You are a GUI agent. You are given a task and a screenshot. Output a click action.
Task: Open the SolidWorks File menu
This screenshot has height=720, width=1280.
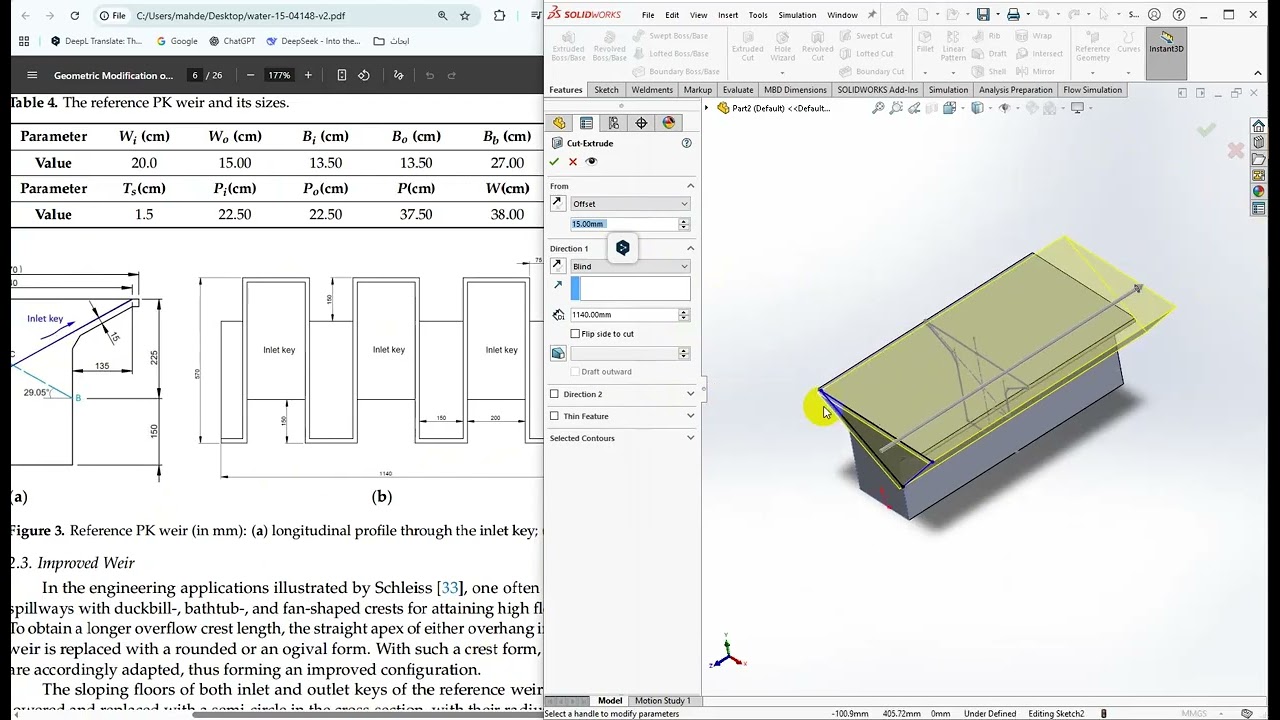pyautogui.click(x=648, y=15)
